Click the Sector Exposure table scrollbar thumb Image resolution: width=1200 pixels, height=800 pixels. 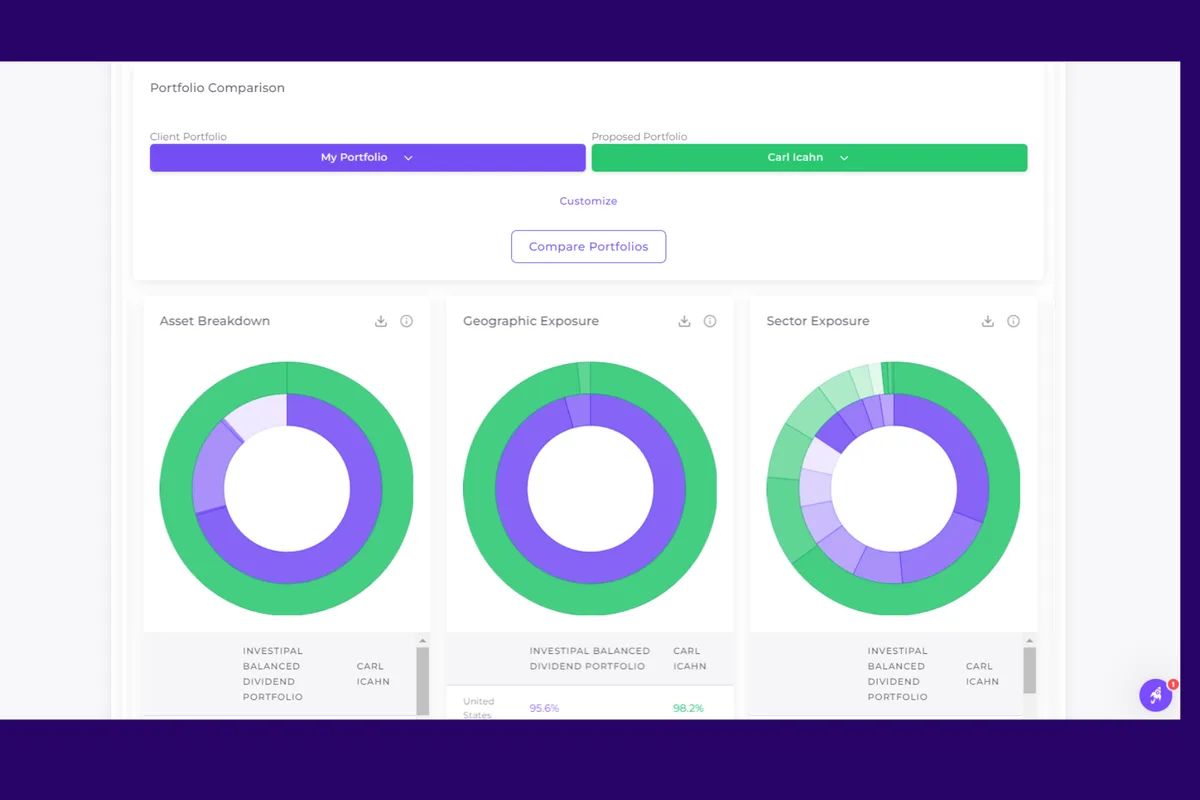pos(1029,670)
